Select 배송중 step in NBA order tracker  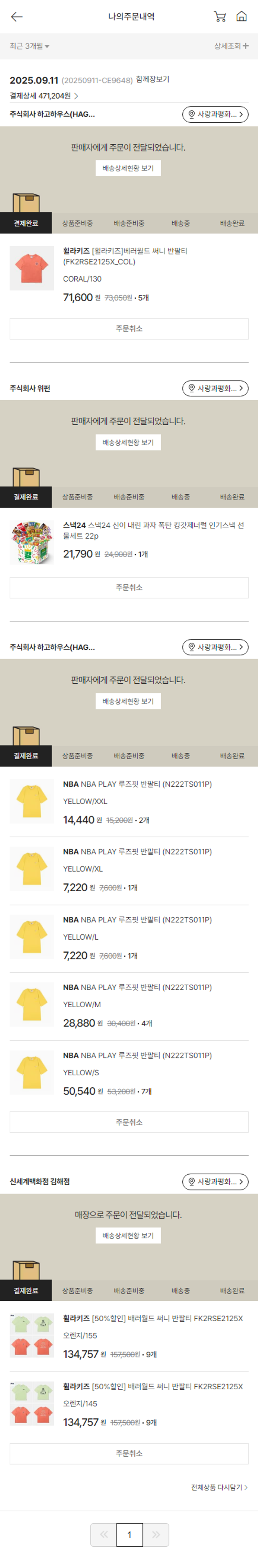click(x=181, y=756)
